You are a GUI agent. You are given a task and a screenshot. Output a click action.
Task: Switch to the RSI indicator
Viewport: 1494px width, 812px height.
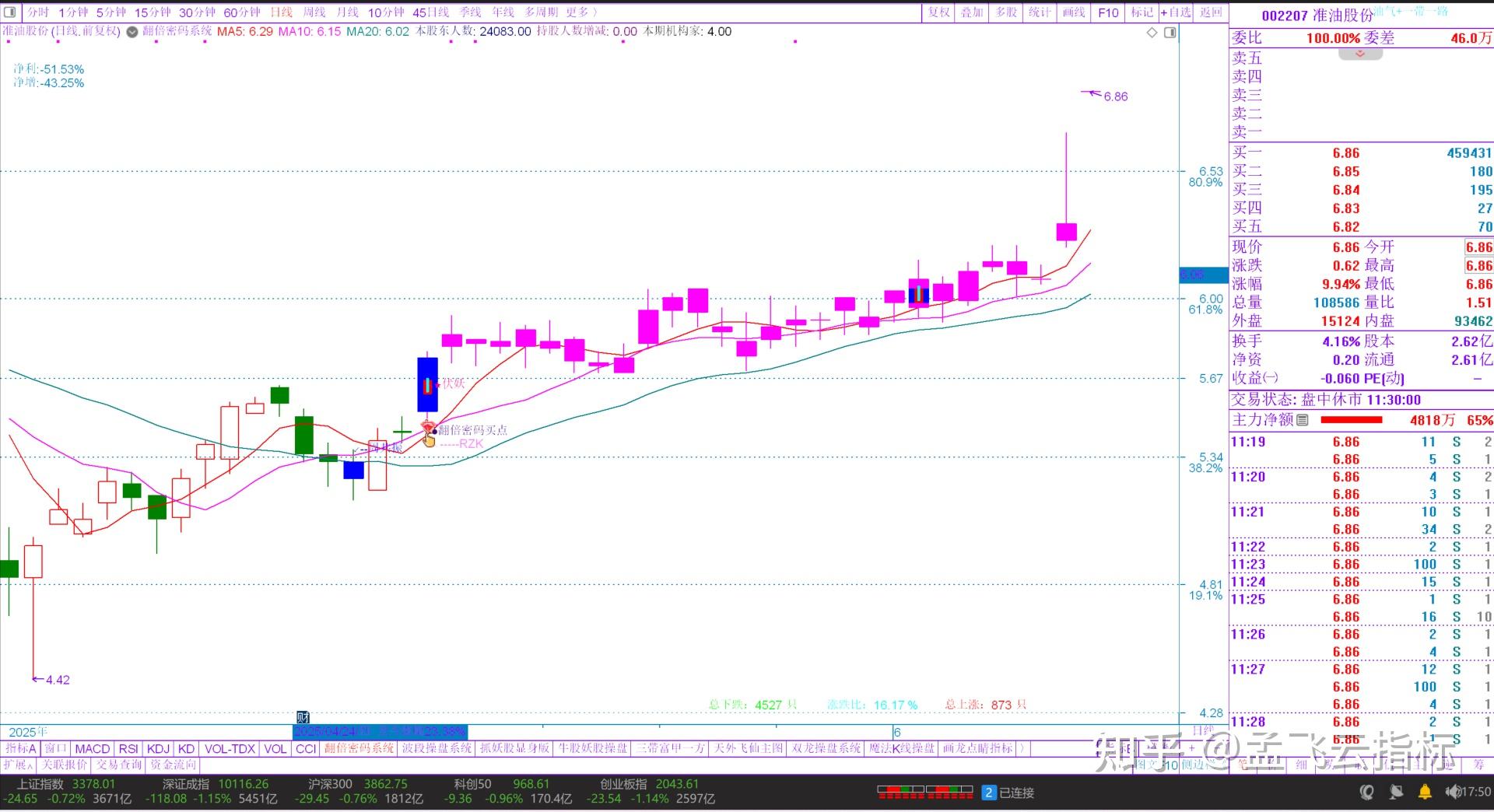[x=128, y=748]
